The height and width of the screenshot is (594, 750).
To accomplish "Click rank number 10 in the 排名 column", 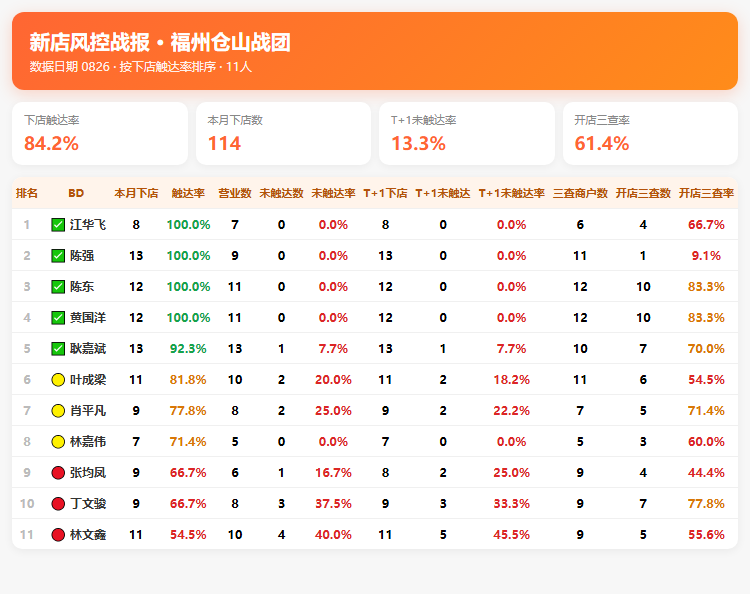I will (27, 504).
